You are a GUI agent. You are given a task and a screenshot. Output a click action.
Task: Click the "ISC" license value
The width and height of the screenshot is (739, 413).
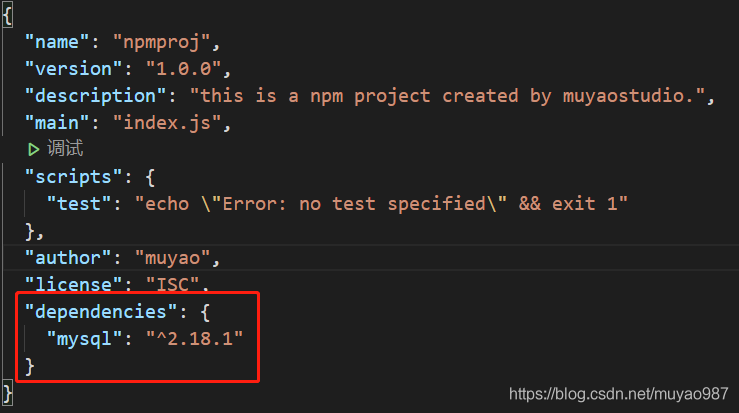(x=172, y=284)
